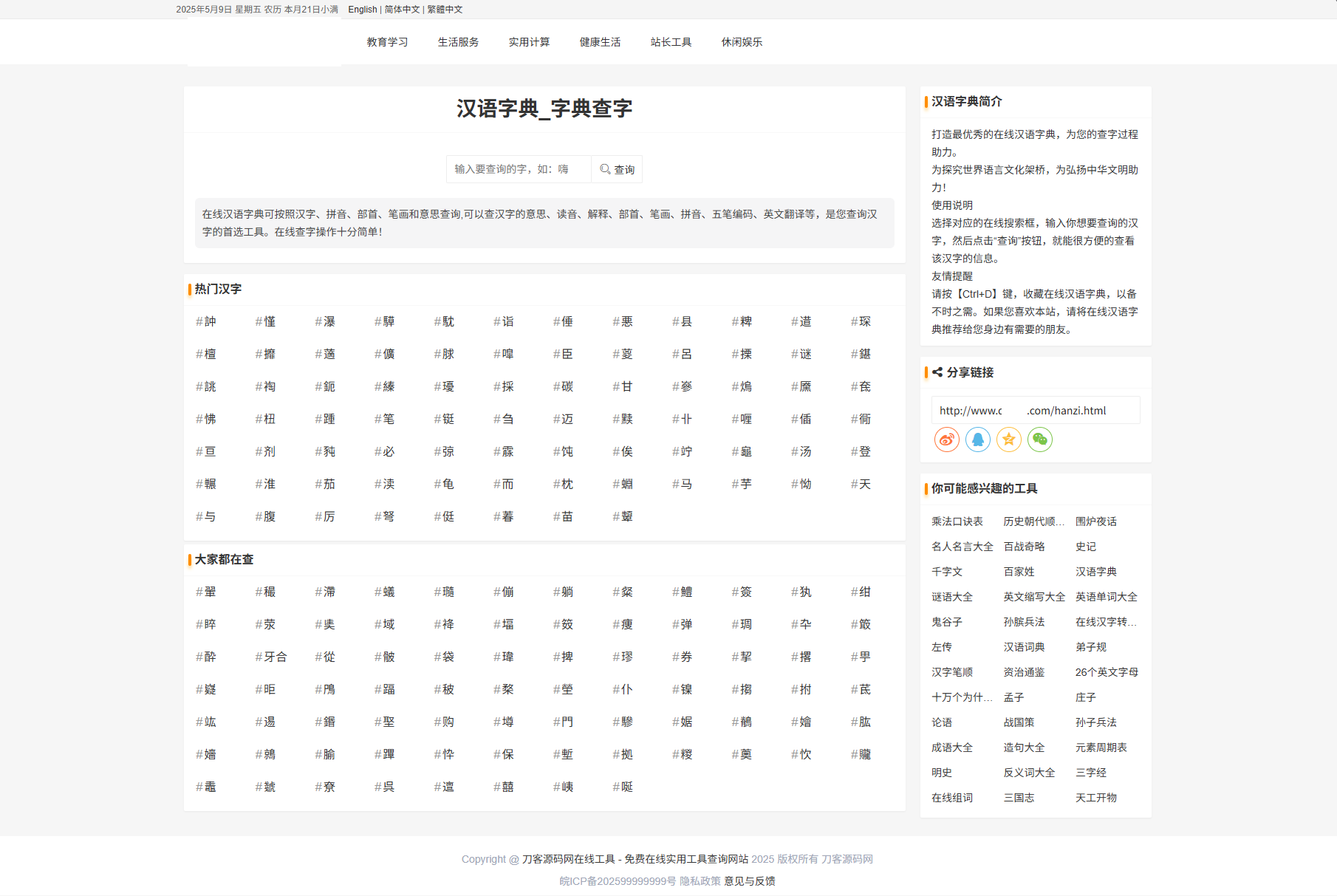Click the QQ share icon
The height and width of the screenshot is (896, 1337).
[x=977, y=440]
